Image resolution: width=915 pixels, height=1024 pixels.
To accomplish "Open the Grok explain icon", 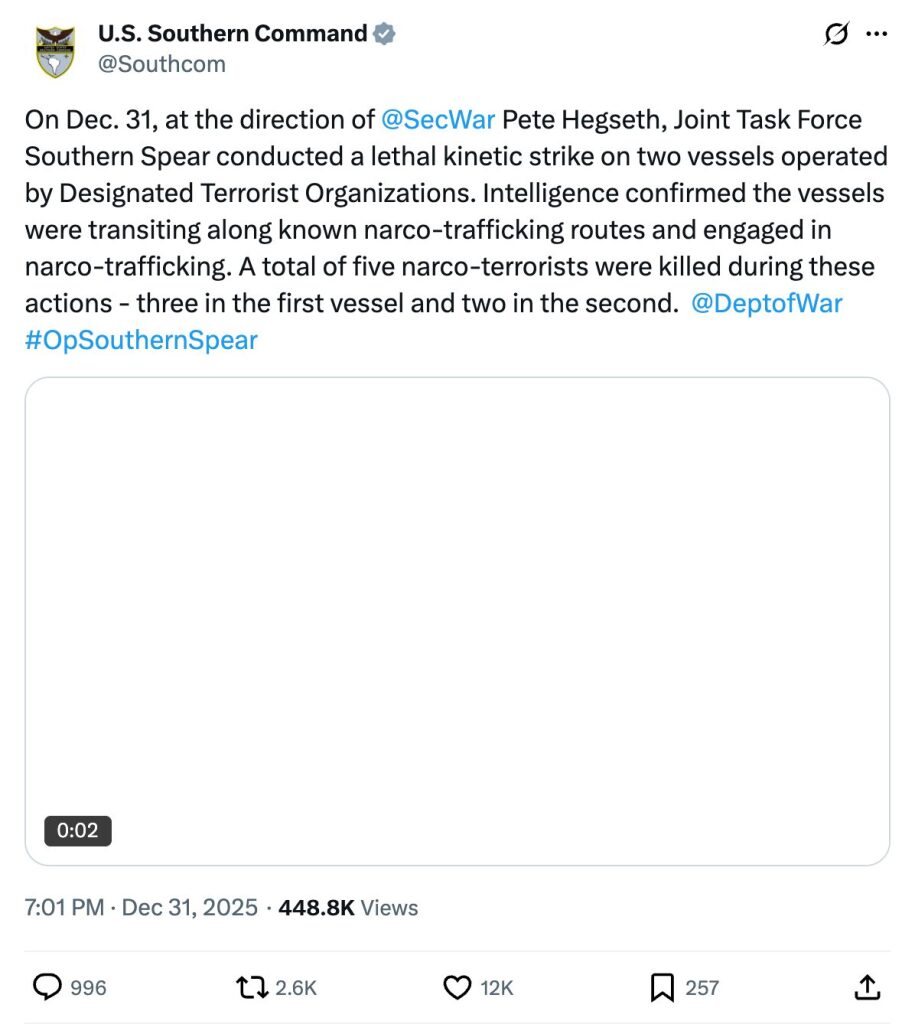I will point(835,34).
